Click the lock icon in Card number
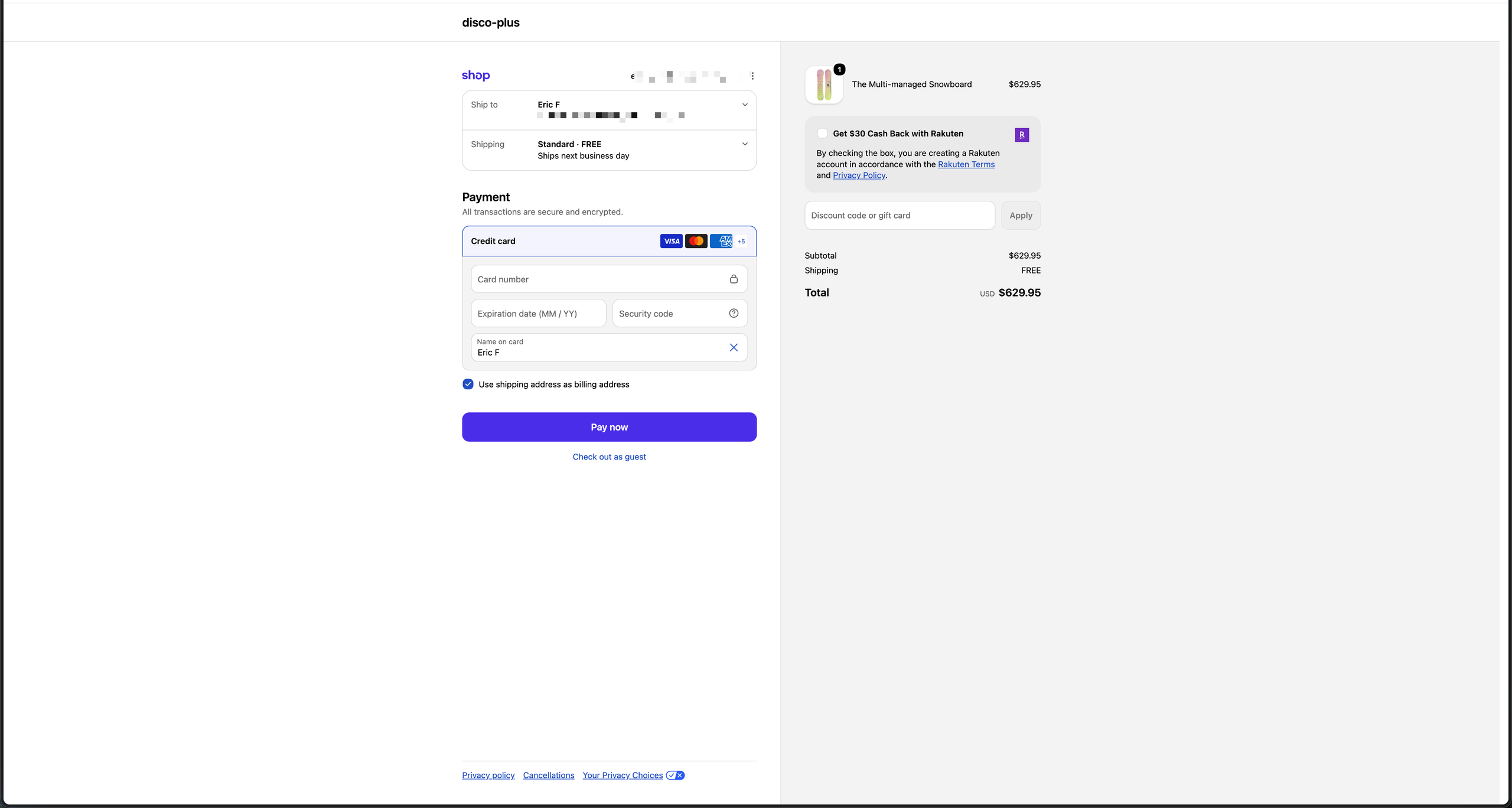The height and width of the screenshot is (808, 1512). [734, 279]
